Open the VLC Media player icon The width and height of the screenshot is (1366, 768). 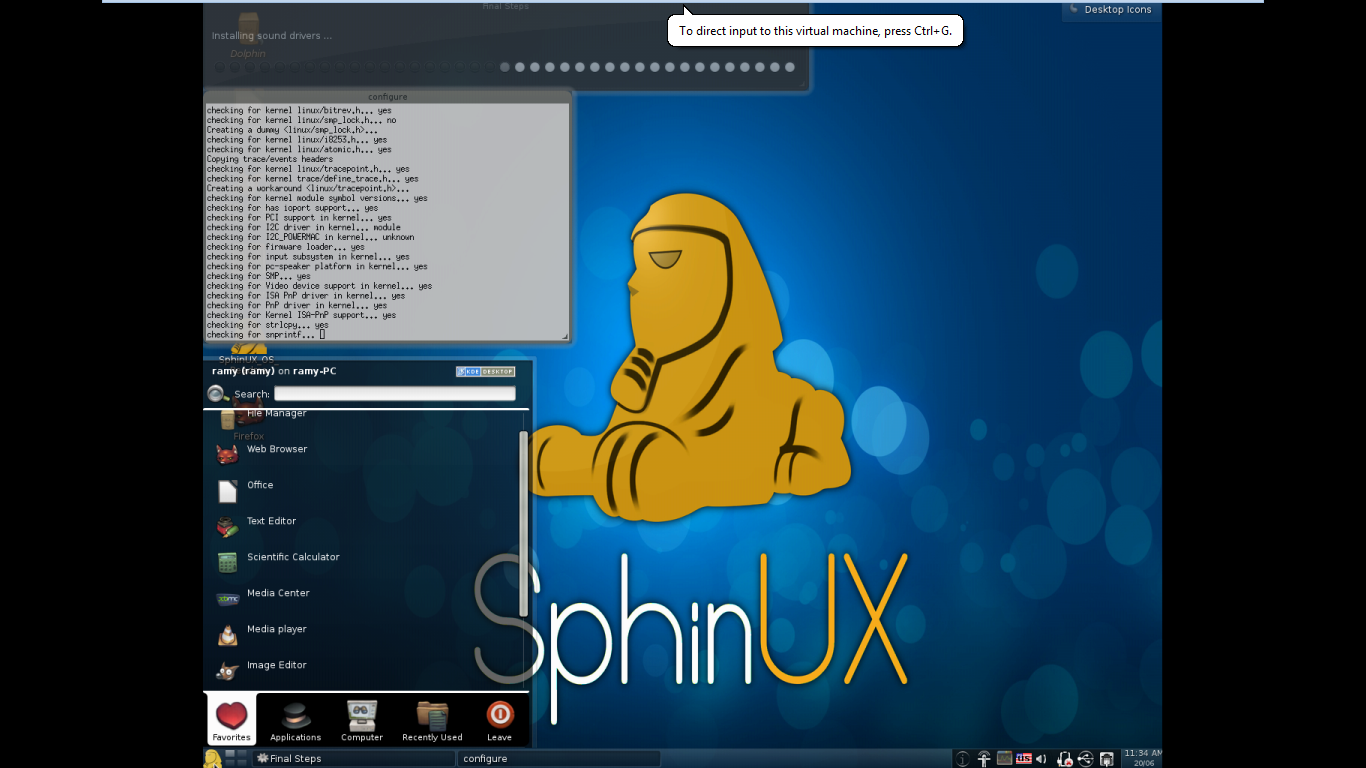[227, 634]
